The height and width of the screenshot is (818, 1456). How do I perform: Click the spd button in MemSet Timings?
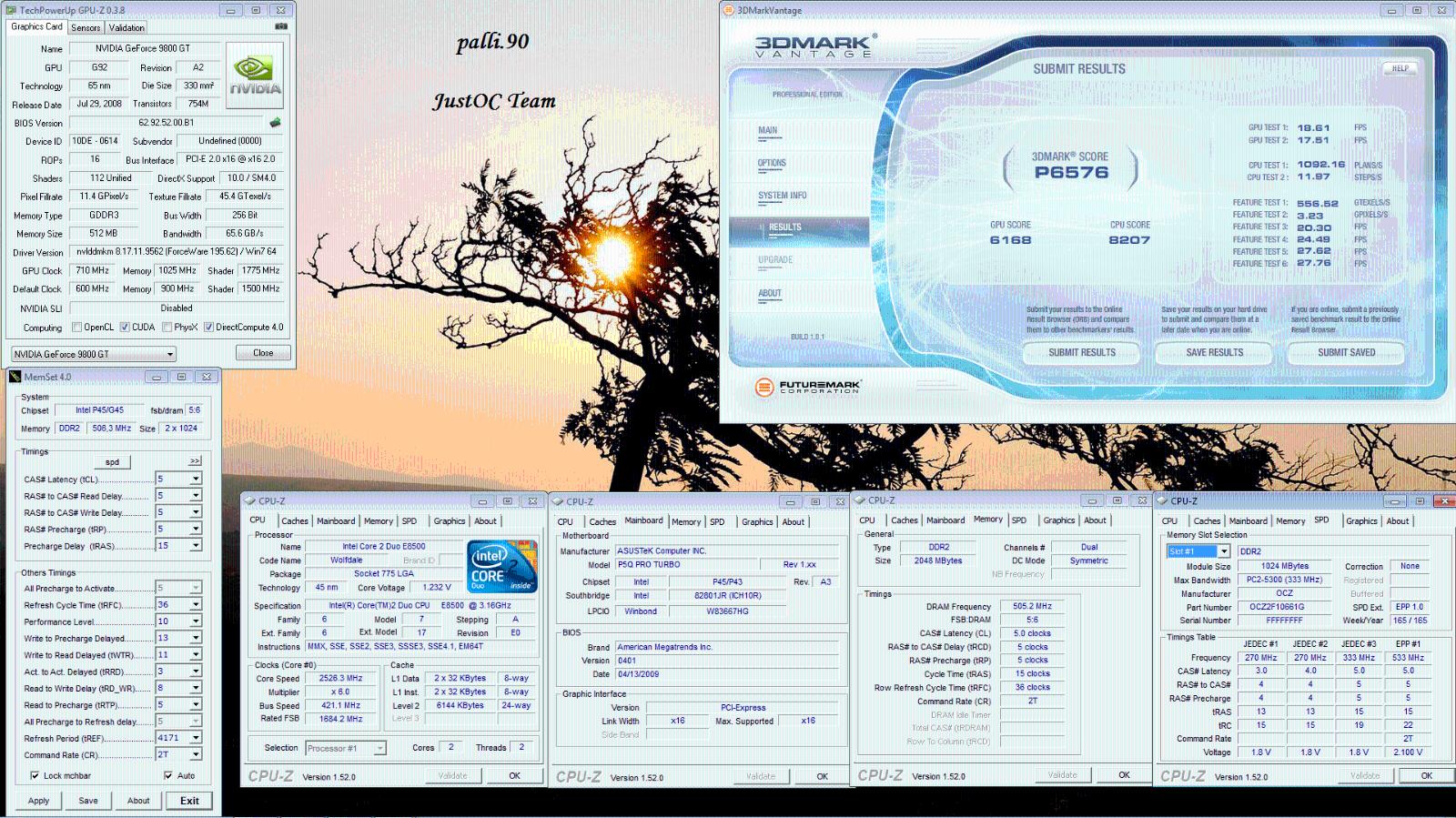click(112, 462)
